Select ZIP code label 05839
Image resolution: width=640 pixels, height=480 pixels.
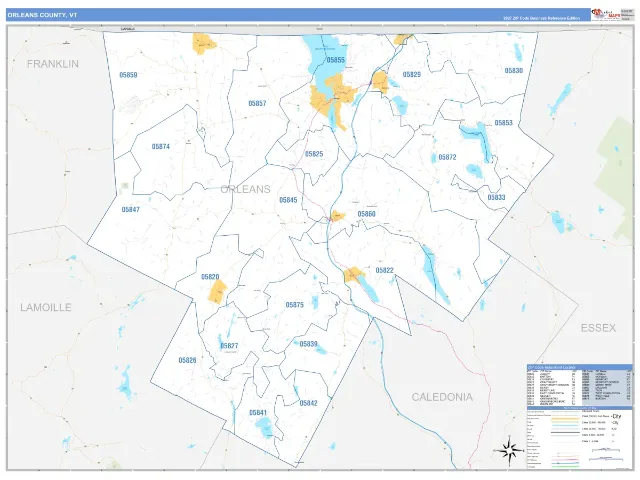(308, 344)
